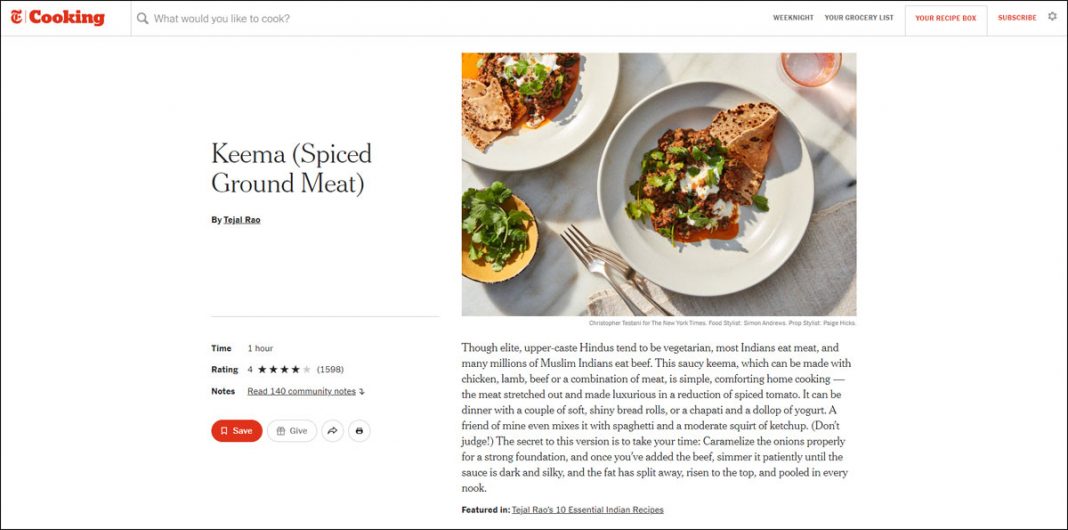Open author Tejal Rao's page
Viewport: 1068px width, 530px height.
point(242,220)
